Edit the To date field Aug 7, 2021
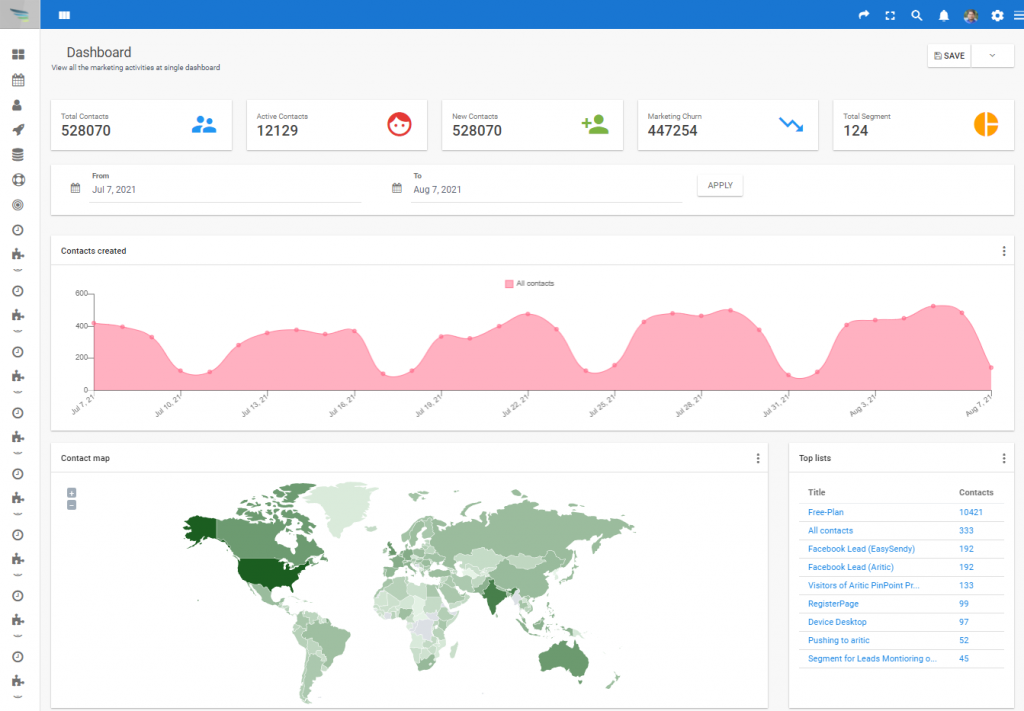 click(547, 189)
